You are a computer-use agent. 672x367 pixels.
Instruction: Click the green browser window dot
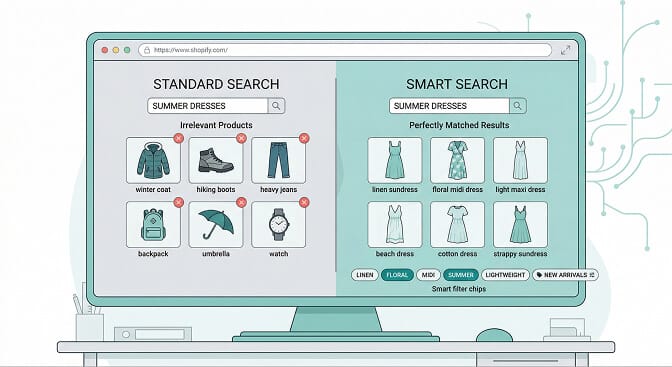127,50
